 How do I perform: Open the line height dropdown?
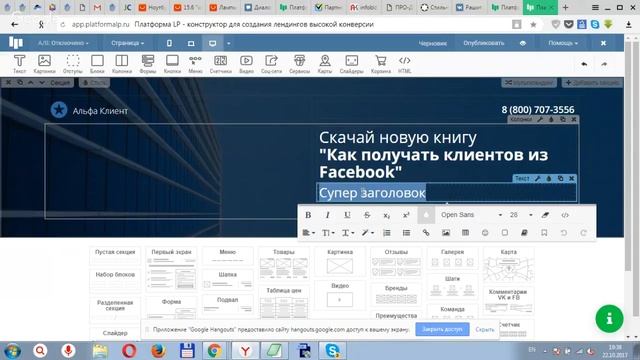tap(348, 233)
